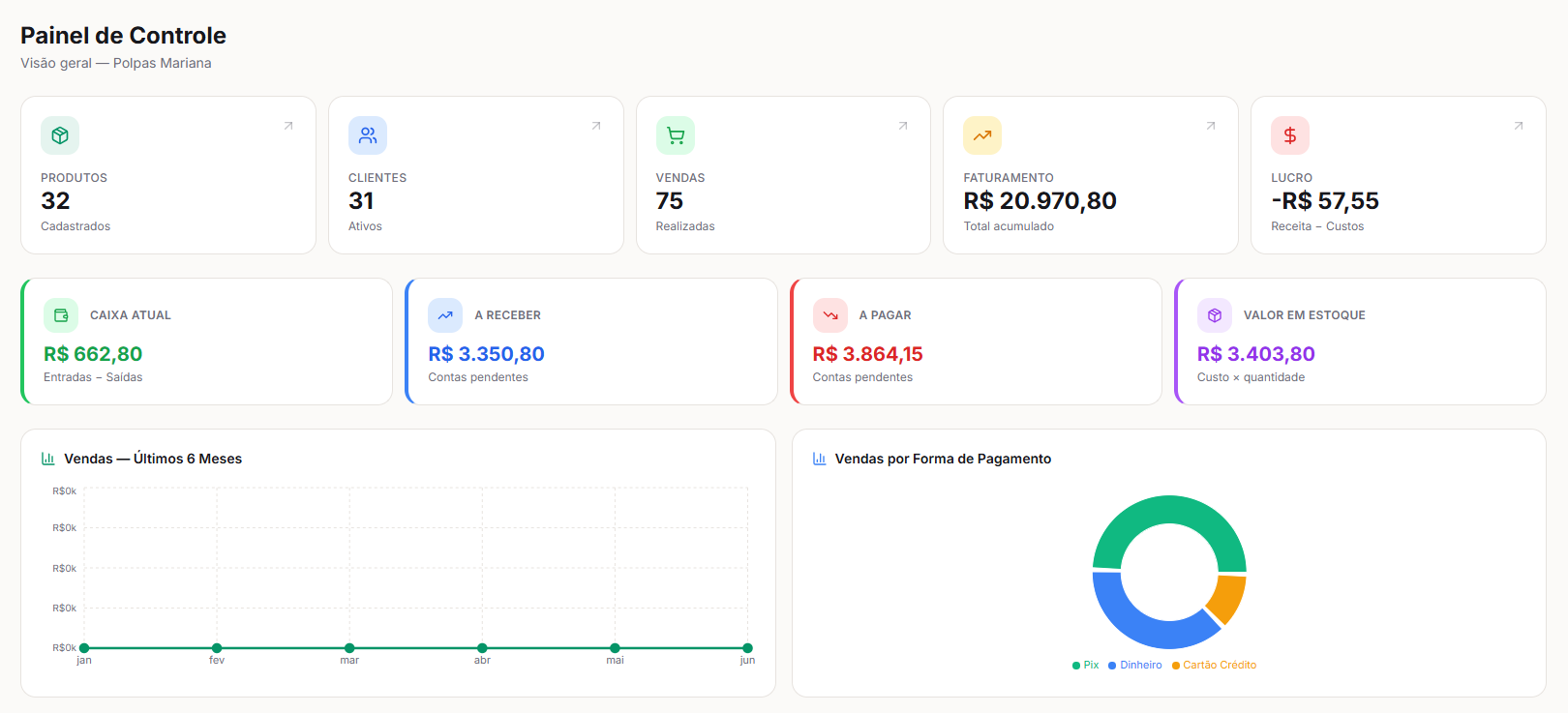
Task: Click the blue trend icon beside A Receber
Action: click(445, 315)
